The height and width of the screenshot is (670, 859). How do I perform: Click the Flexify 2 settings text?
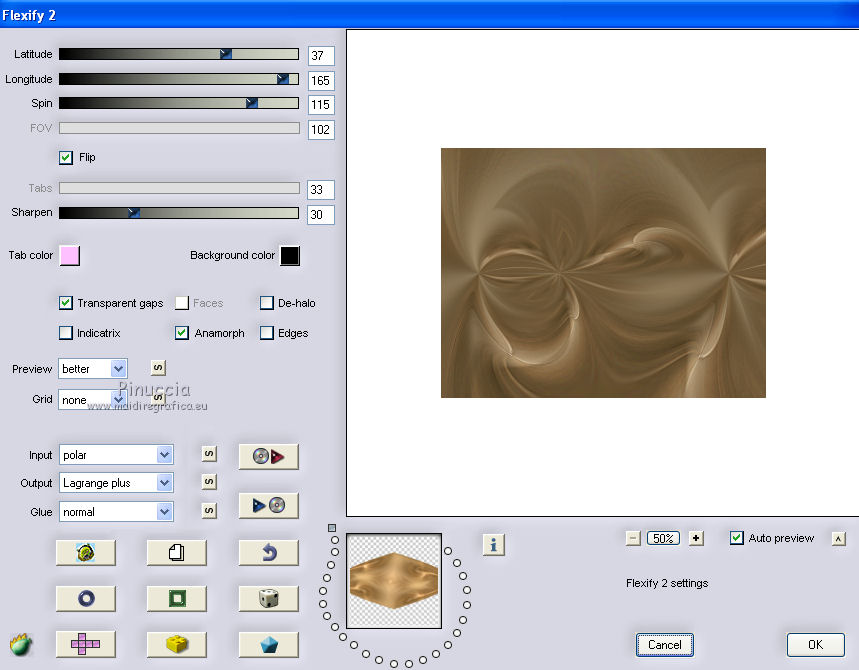(667, 583)
